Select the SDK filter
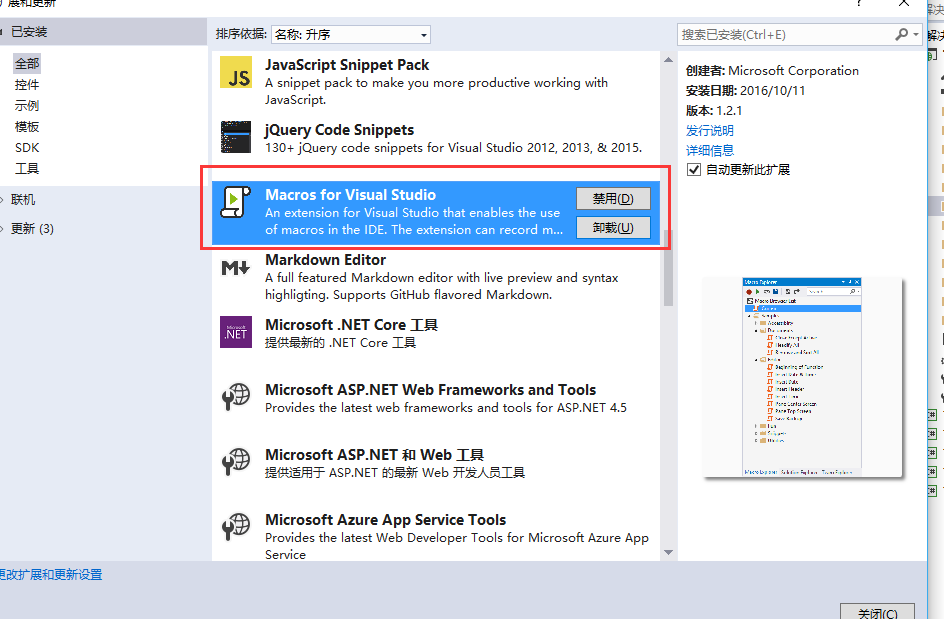Viewport: 944px width, 619px height. 27,148
